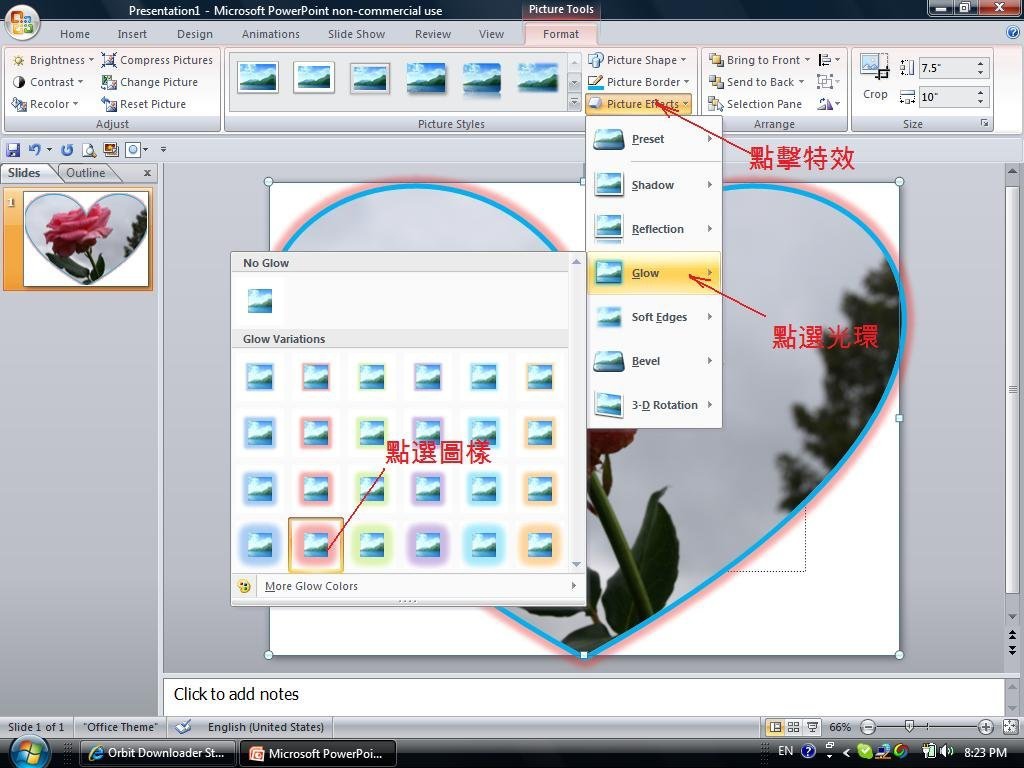Click the shape width field showing 10"
This screenshot has height=768, width=1024.
tap(947, 97)
